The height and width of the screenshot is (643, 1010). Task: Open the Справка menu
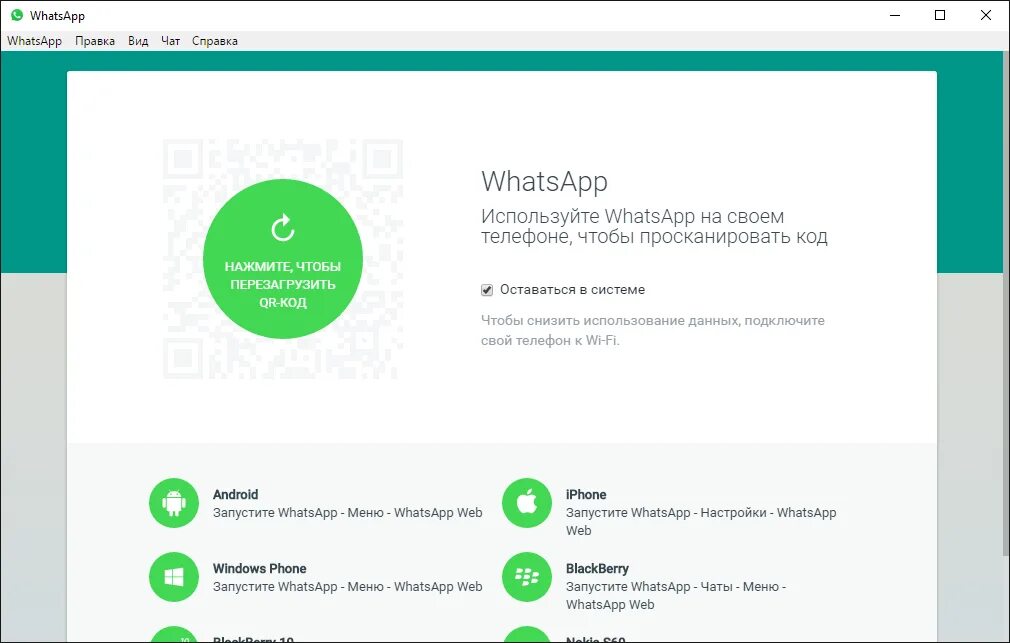[x=214, y=41]
